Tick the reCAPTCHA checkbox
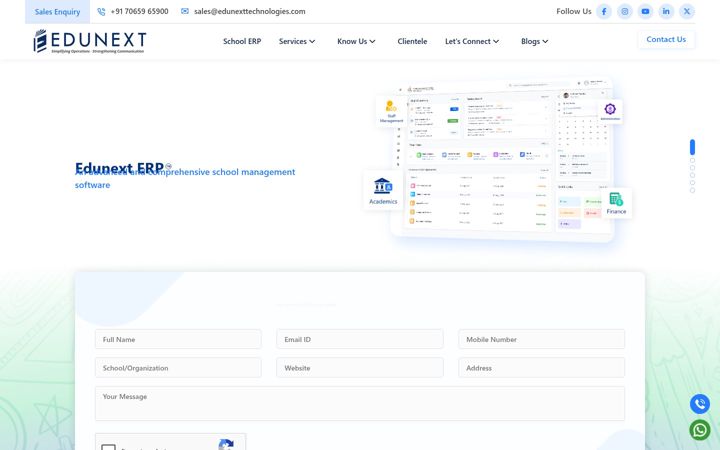Image resolution: width=720 pixels, height=450 pixels. point(108,447)
